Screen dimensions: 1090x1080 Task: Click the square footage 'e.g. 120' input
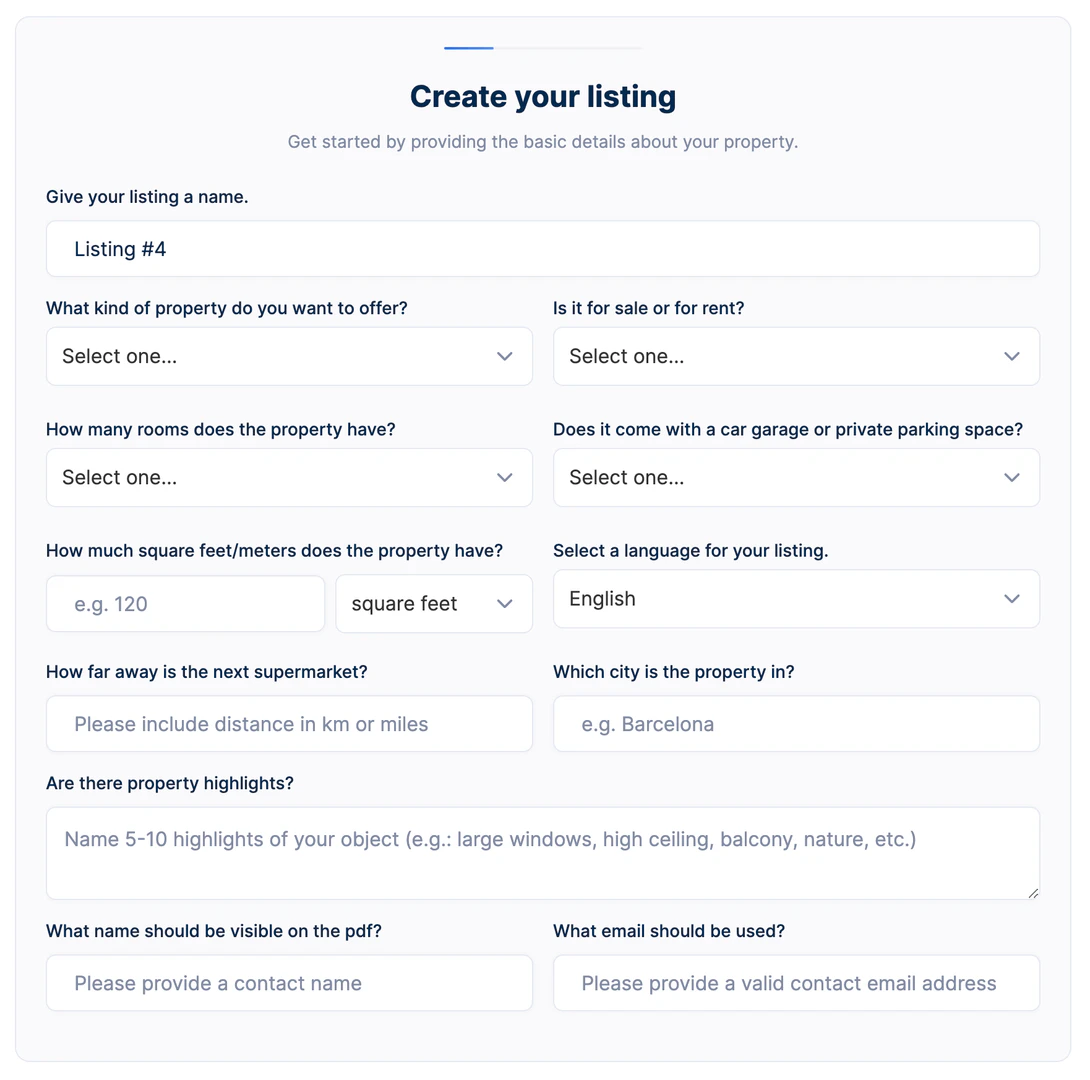[x=185, y=604]
